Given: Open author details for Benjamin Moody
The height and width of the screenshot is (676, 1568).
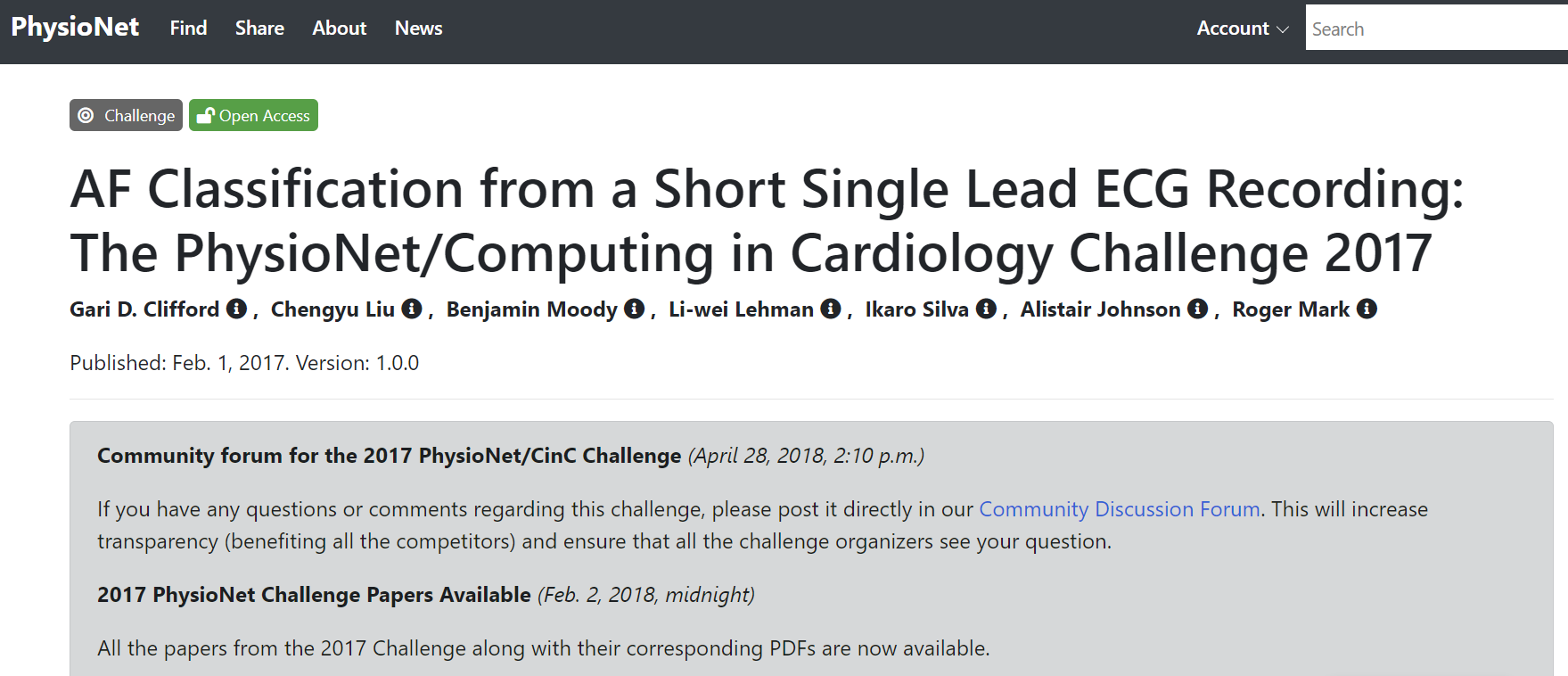Looking at the screenshot, I should (634, 309).
